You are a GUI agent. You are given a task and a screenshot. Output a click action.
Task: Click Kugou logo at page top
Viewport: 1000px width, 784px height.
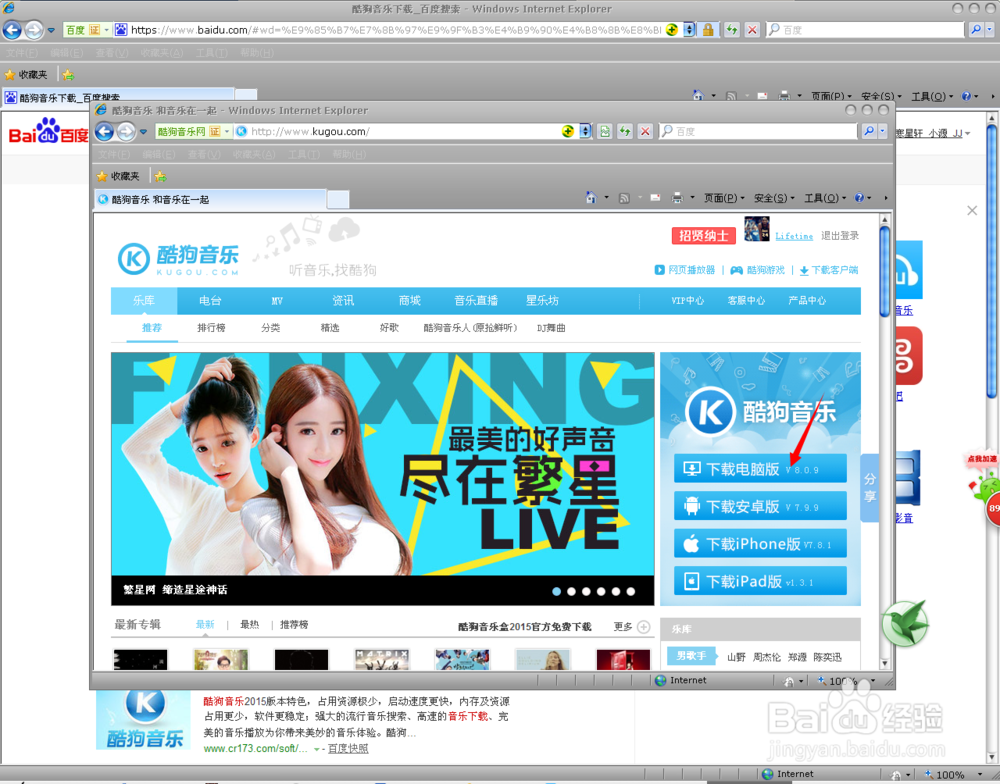point(179,259)
